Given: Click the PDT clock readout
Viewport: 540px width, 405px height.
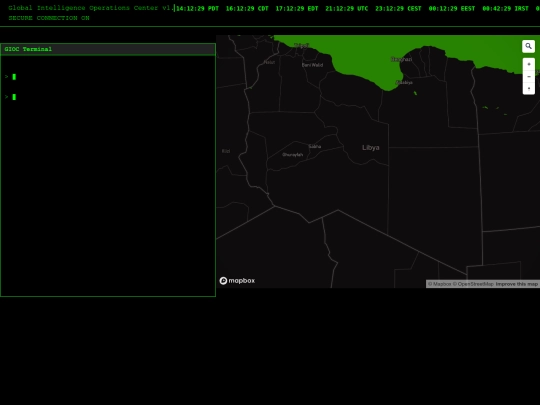Looking at the screenshot, I should point(197,9).
